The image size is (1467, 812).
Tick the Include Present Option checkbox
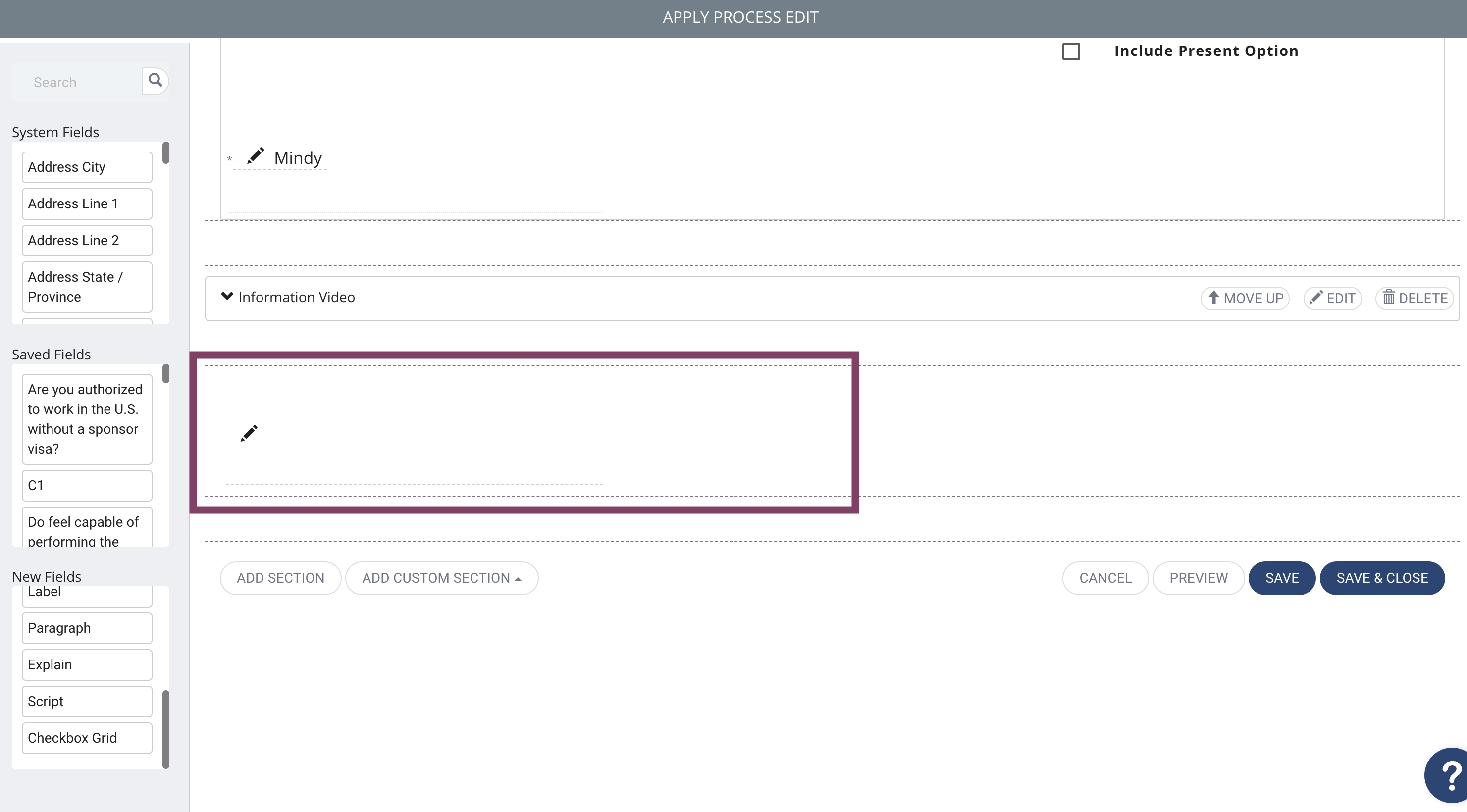pos(1071,51)
